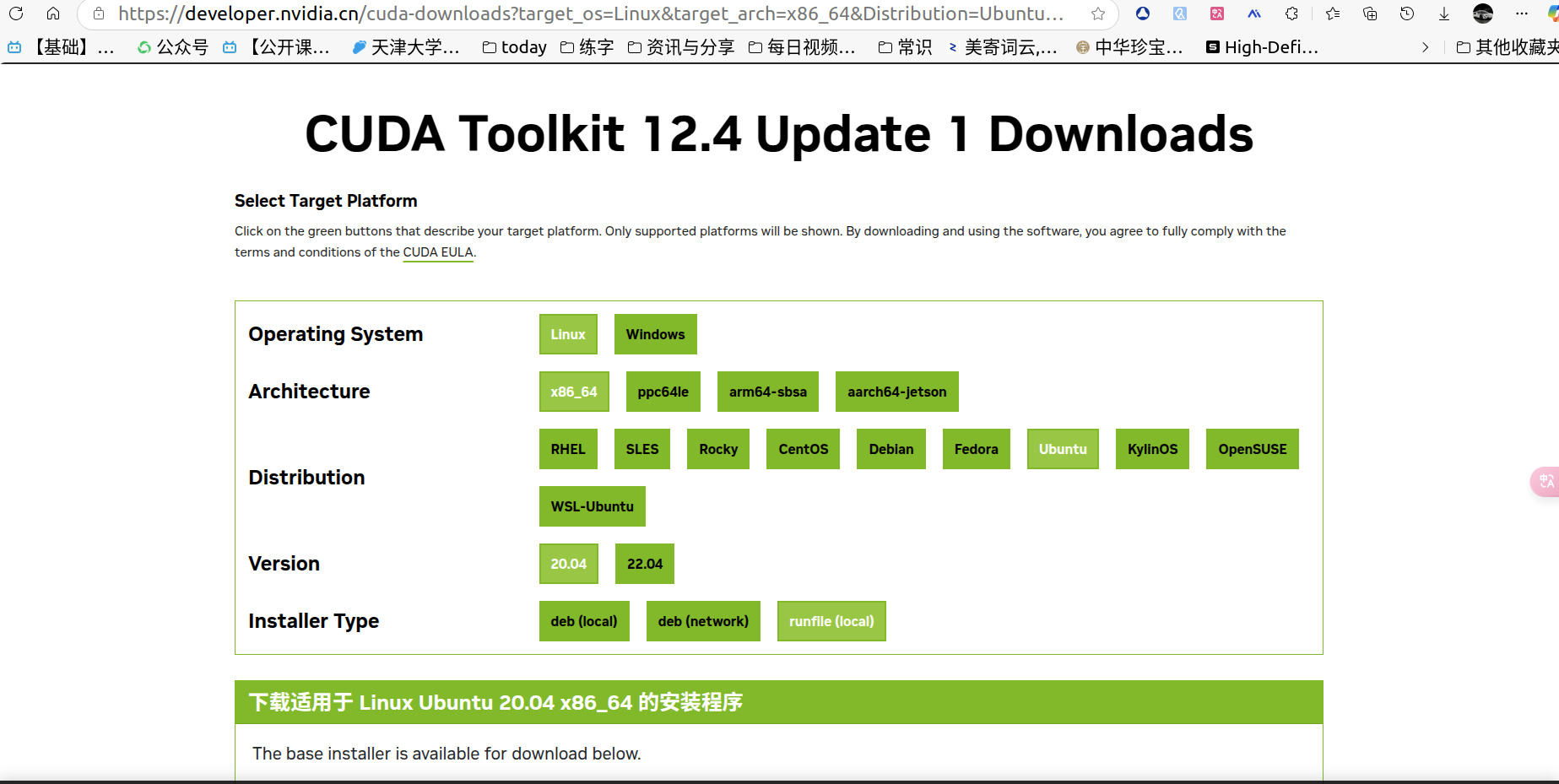
Task: Open the 练字 bookmark folder
Action: (587, 47)
